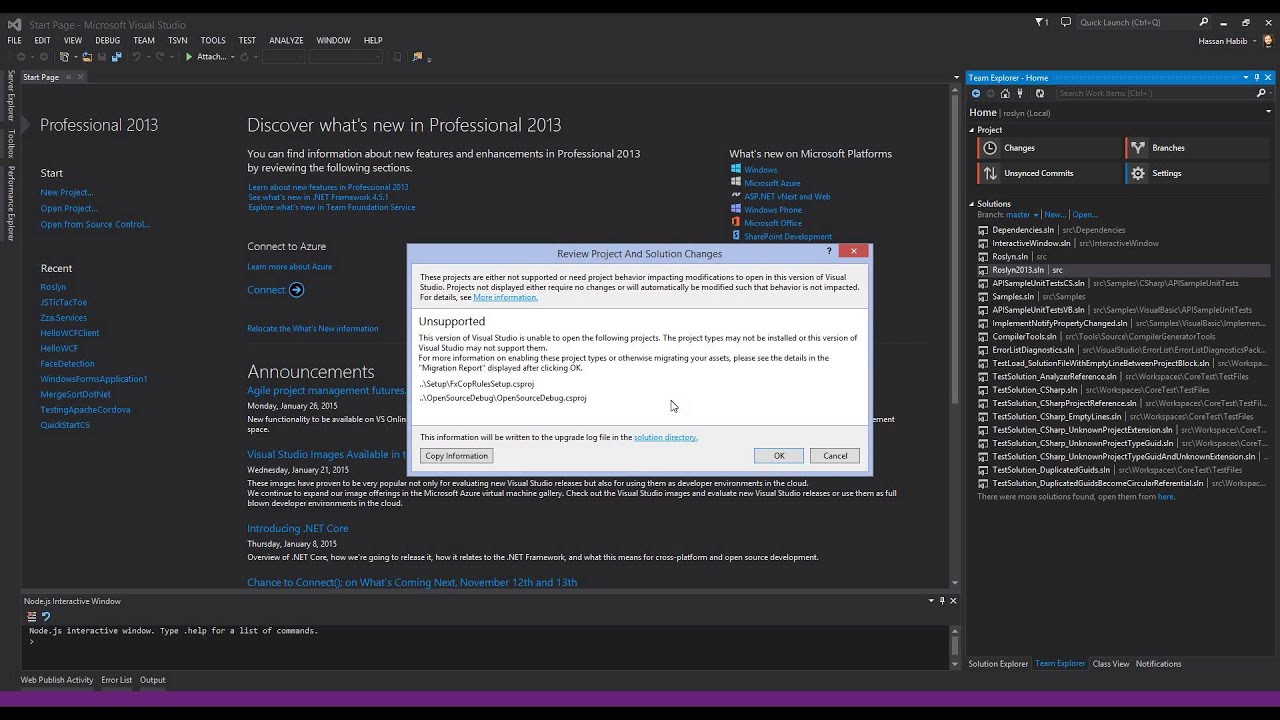The image size is (1280, 720).
Task: Open the FILE menu
Action: click(14, 41)
